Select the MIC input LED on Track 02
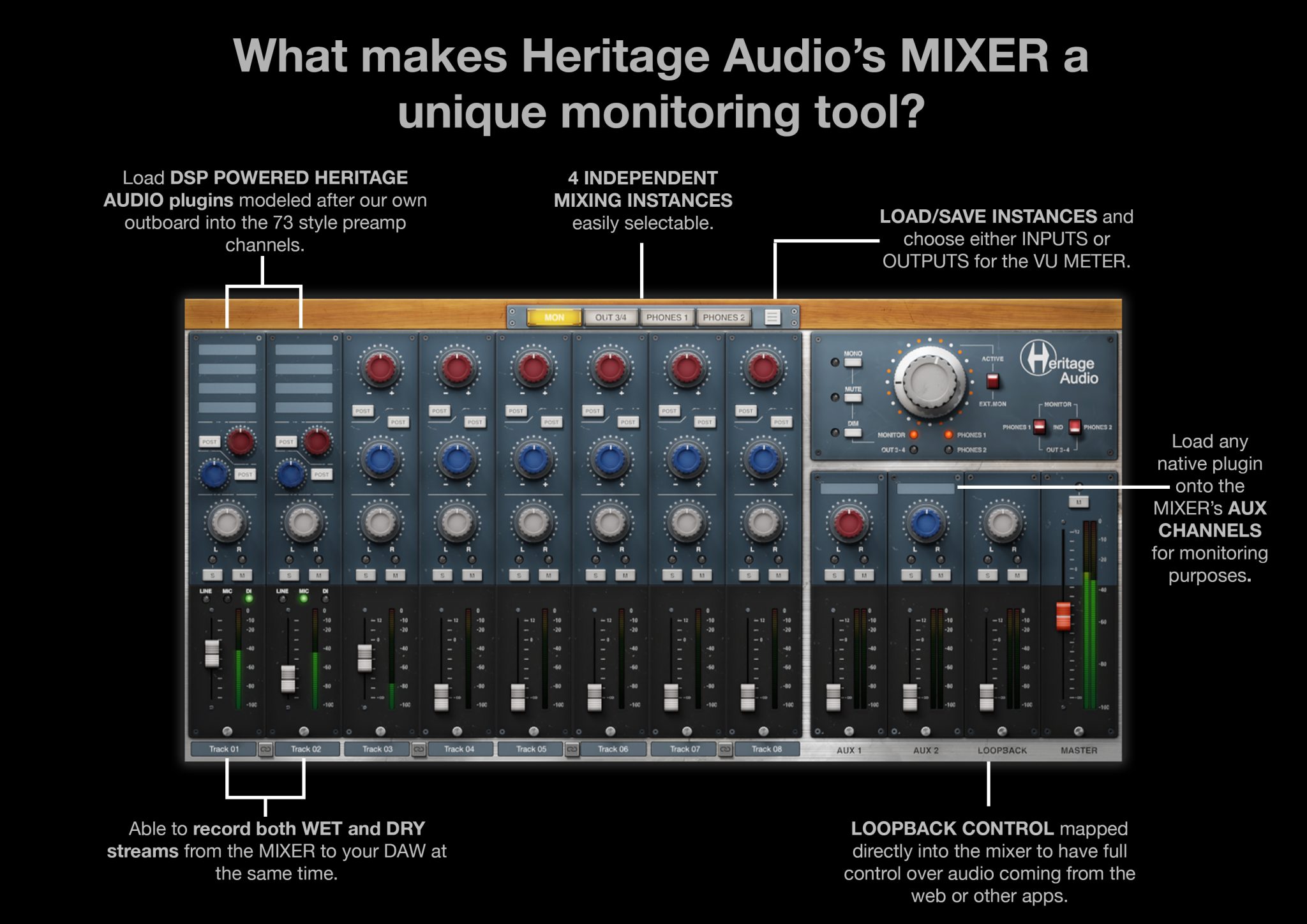 pos(304,599)
